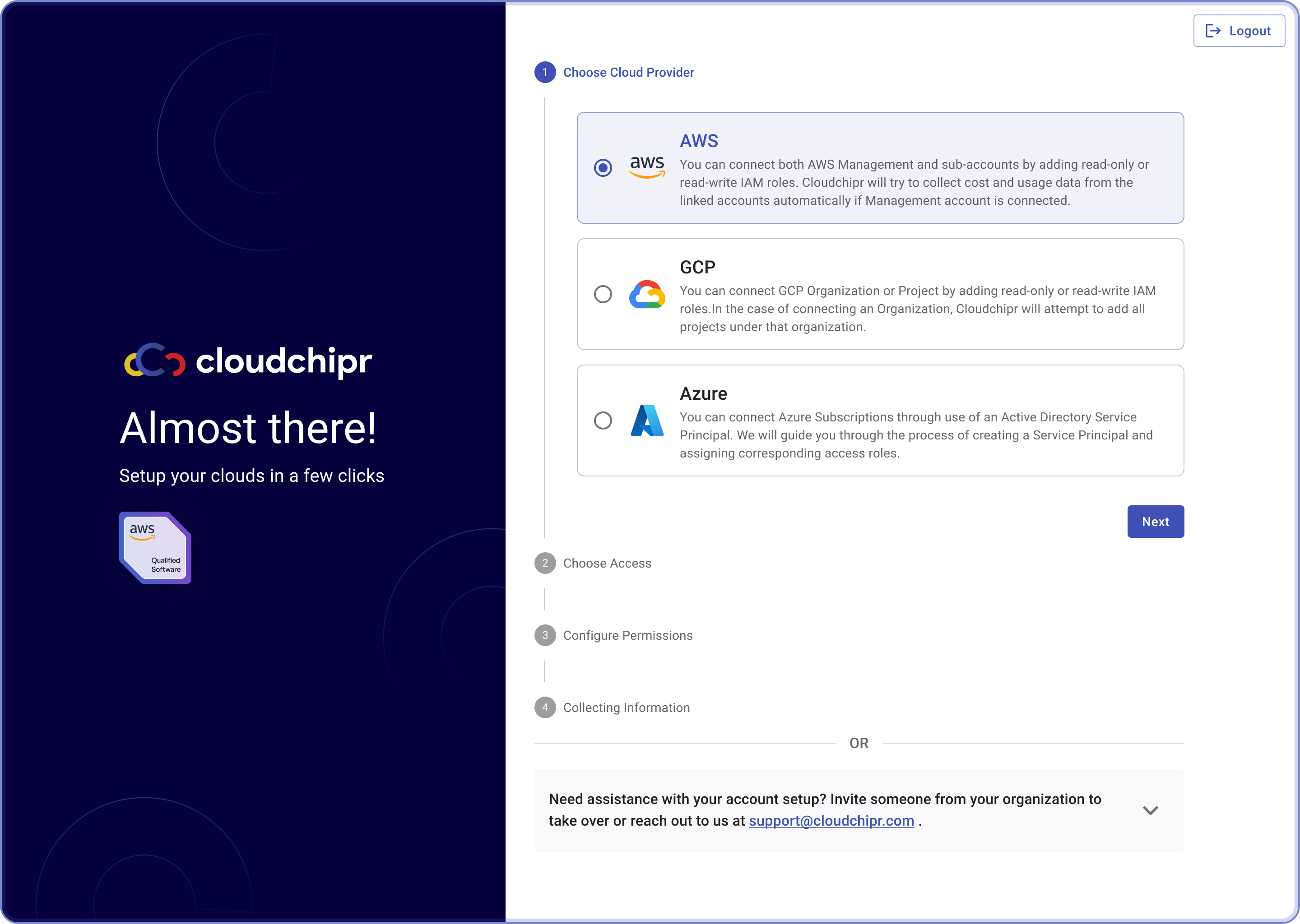1300x924 pixels.
Task: Open step 3 Configure Permissions
Action: pyautogui.click(x=613, y=636)
